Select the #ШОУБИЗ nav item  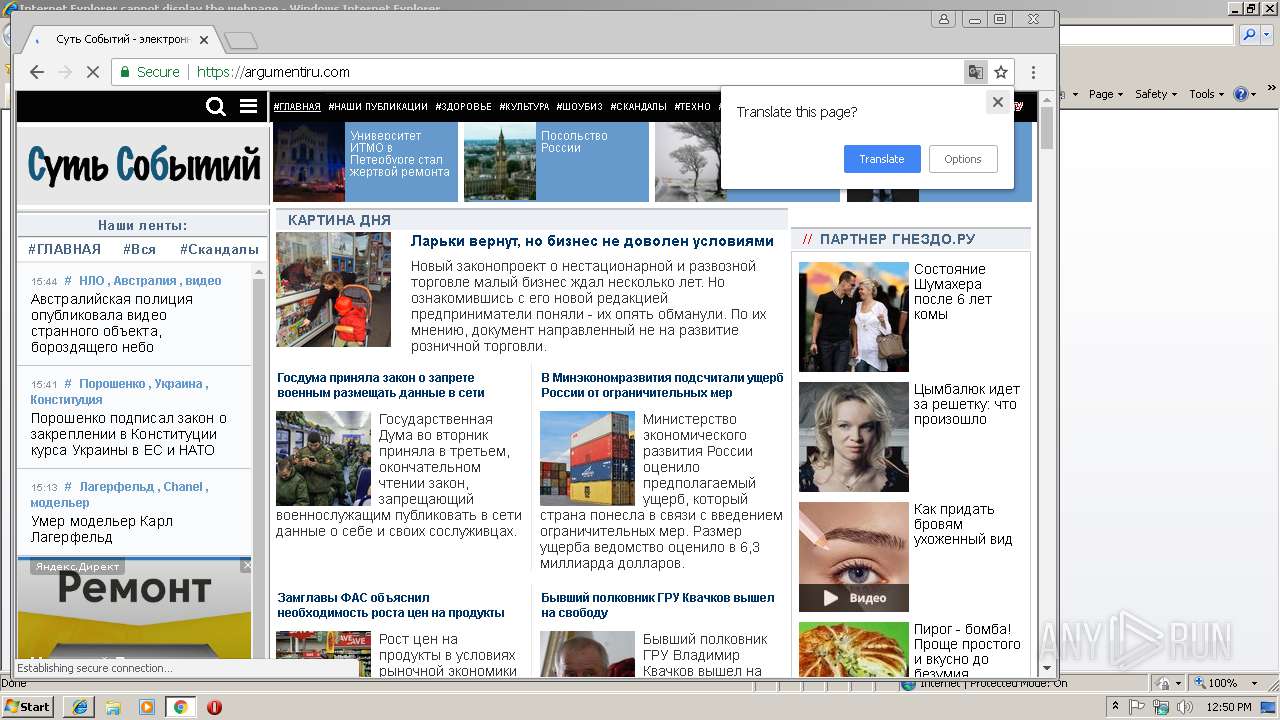click(580, 107)
